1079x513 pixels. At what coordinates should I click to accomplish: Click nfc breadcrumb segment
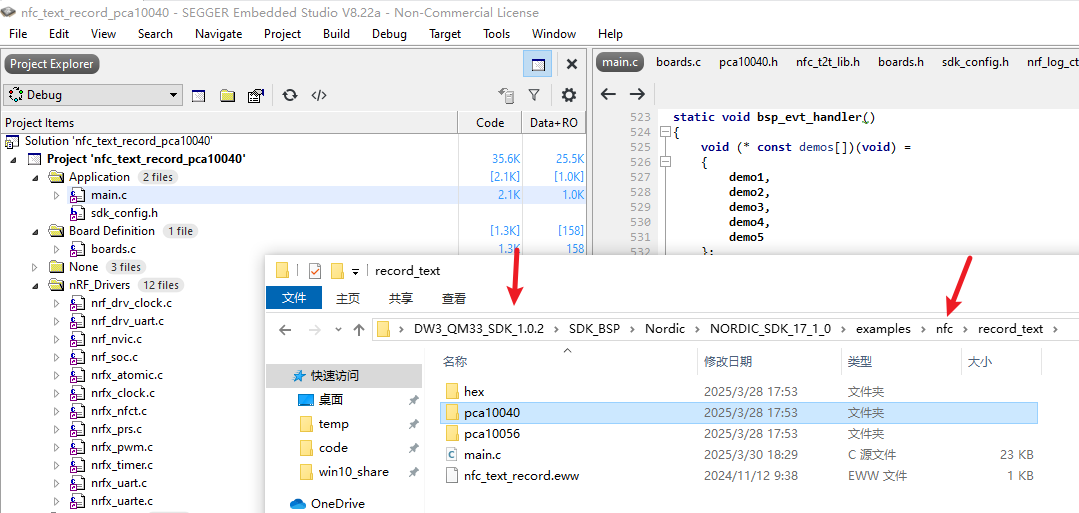[x=944, y=329]
